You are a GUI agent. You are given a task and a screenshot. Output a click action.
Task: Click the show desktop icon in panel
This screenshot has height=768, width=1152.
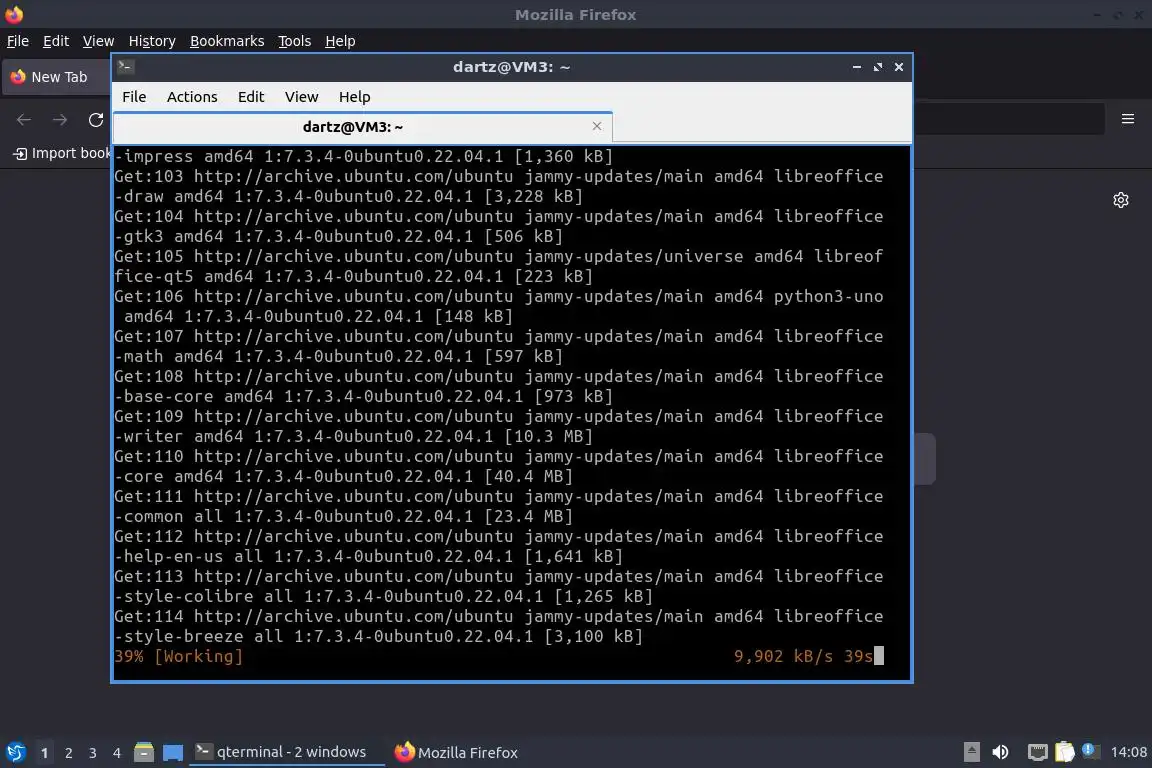point(173,752)
